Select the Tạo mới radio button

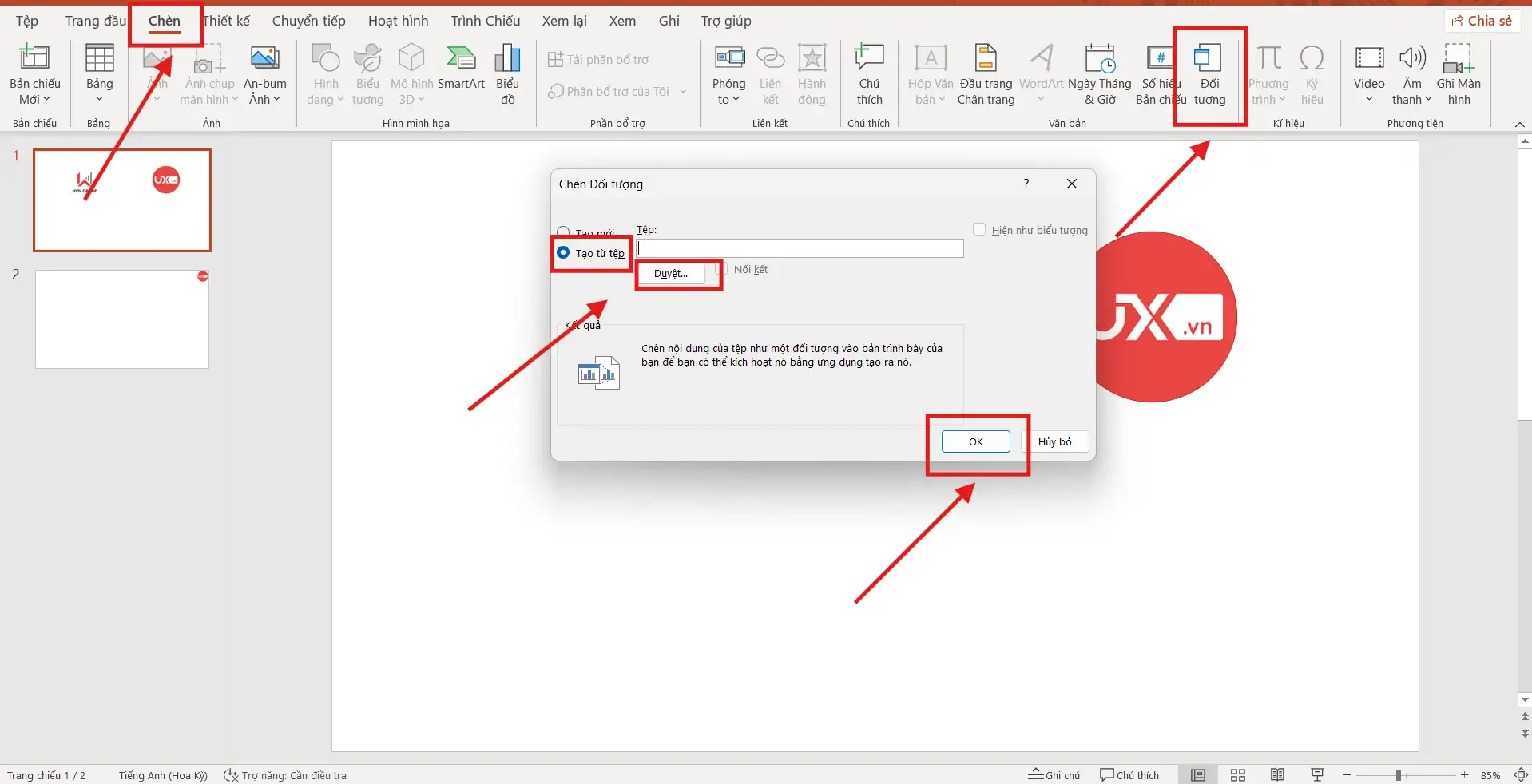[565, 231]
